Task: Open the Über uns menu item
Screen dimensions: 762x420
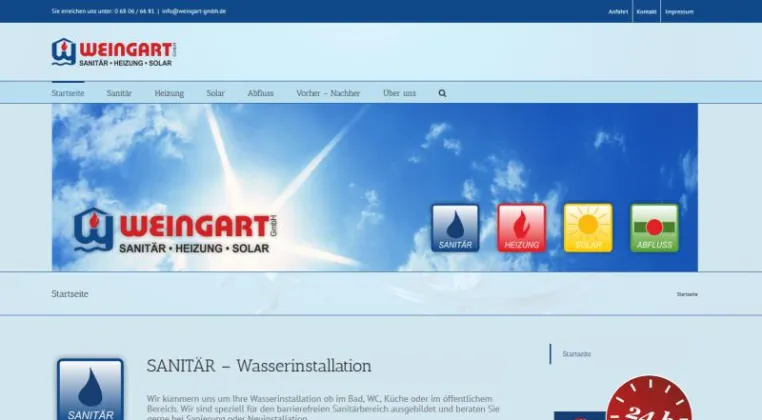Action: pyautogui.click(x=399, y=93)
